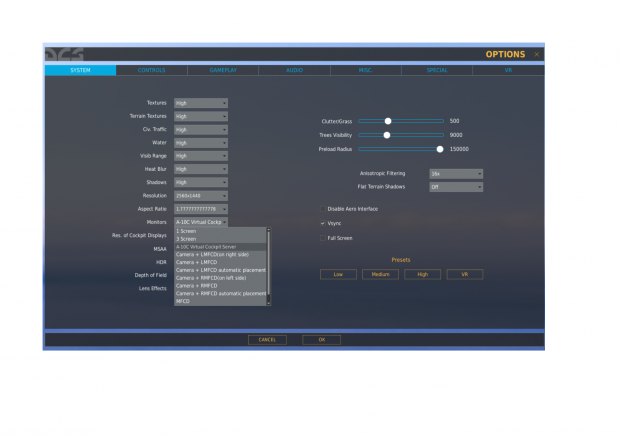This screenshot has width=620, height=438.
Task: Click the Monitors dropdown list scrollbar
Action: click(x=269, y=265)
